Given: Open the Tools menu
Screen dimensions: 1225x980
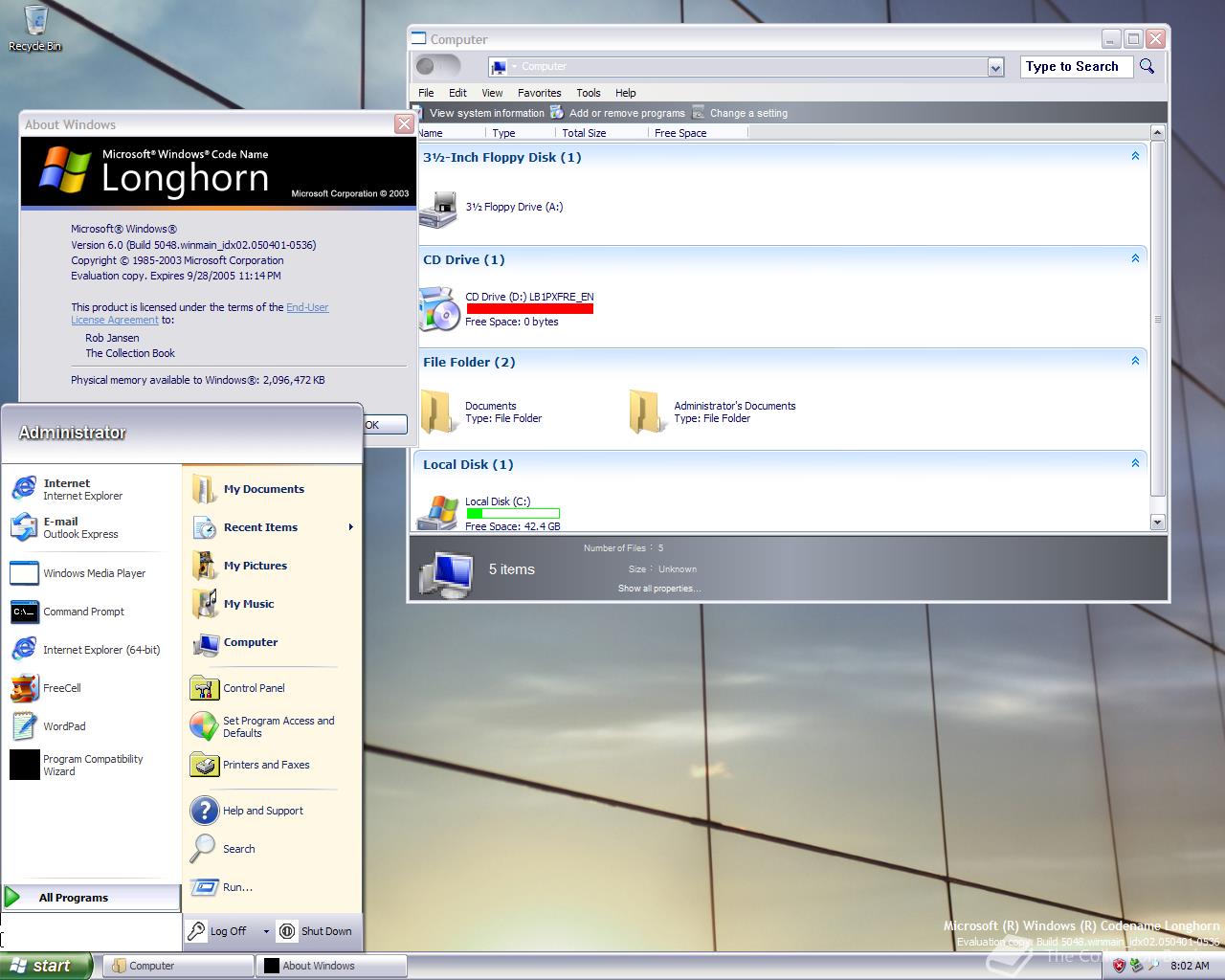Looking at the screenshot, I should click(x=589, y=93).
